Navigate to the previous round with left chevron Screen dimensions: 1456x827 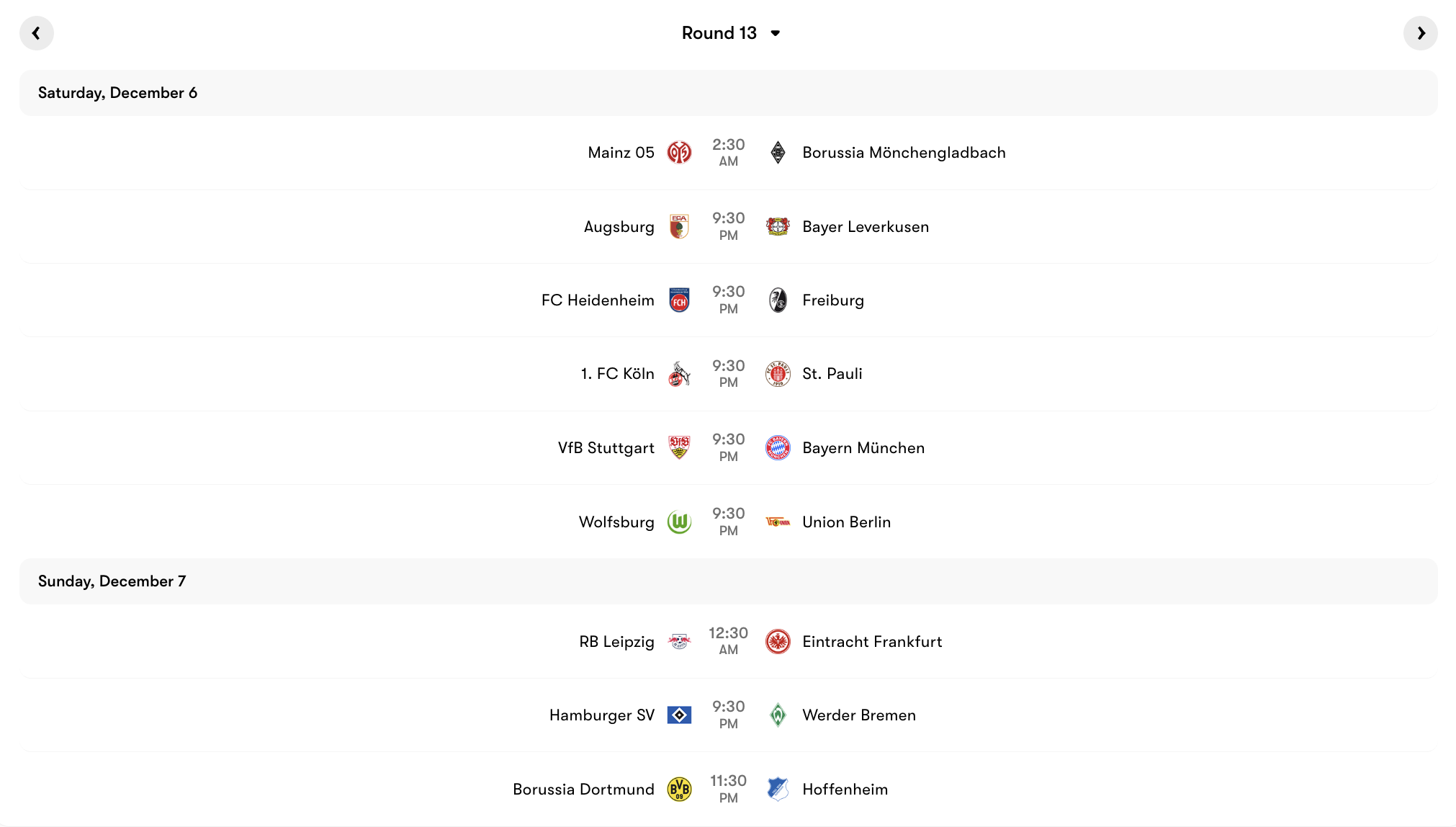tap(37, 32)
